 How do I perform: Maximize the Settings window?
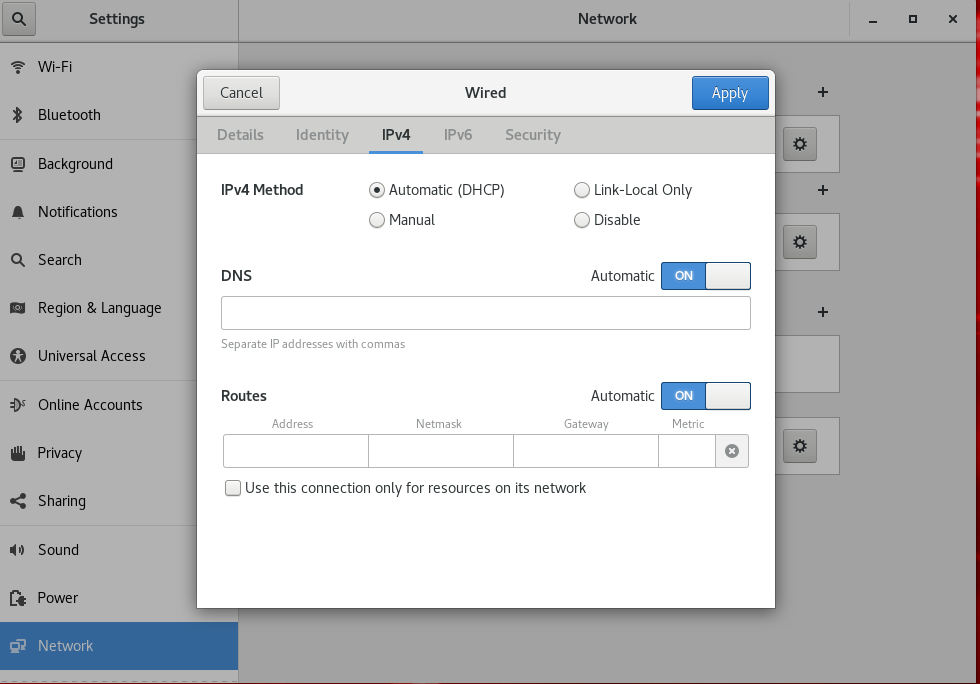pos(912,19)
